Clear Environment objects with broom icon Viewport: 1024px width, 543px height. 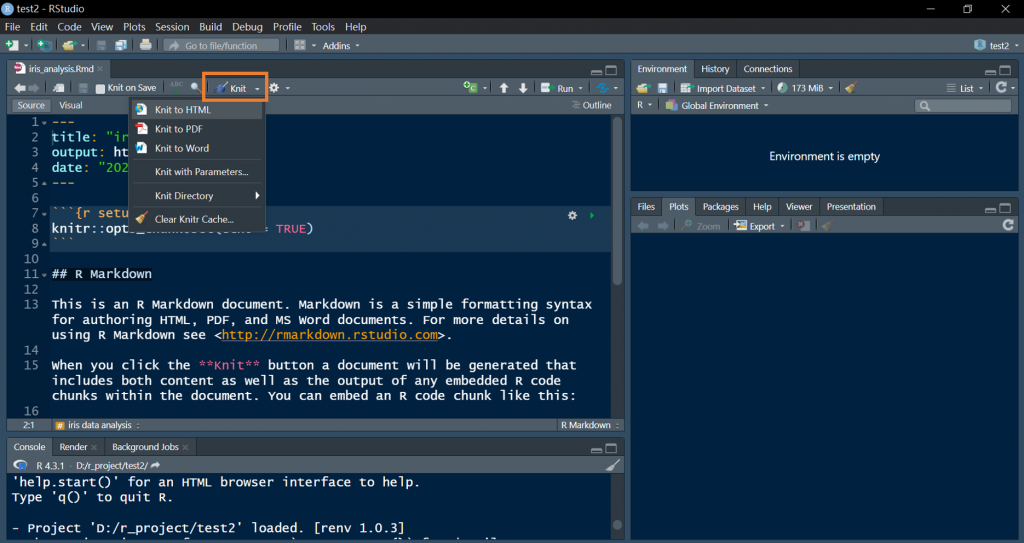click(x=850, y=88)
